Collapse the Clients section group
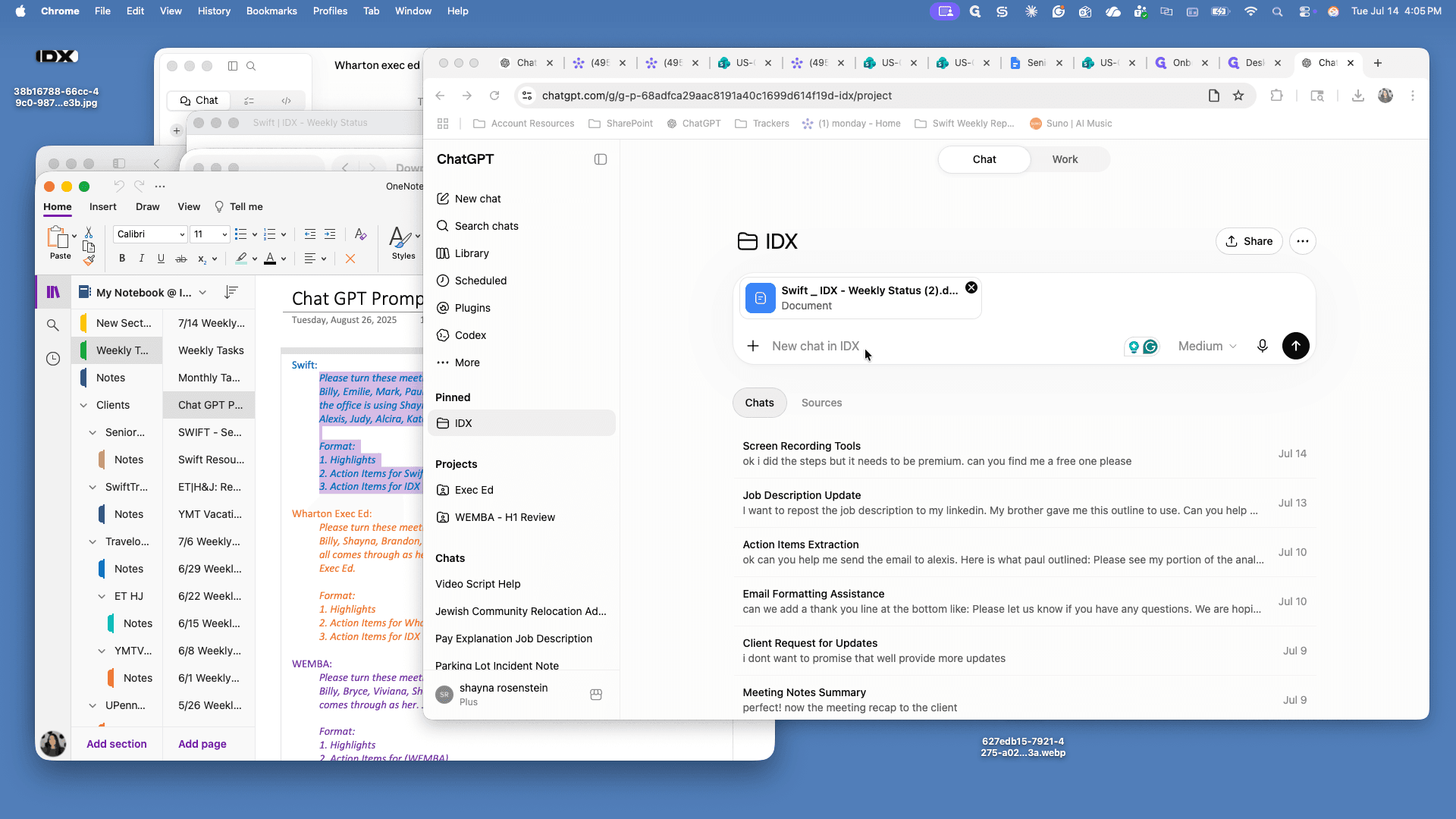 coord(83,405)
